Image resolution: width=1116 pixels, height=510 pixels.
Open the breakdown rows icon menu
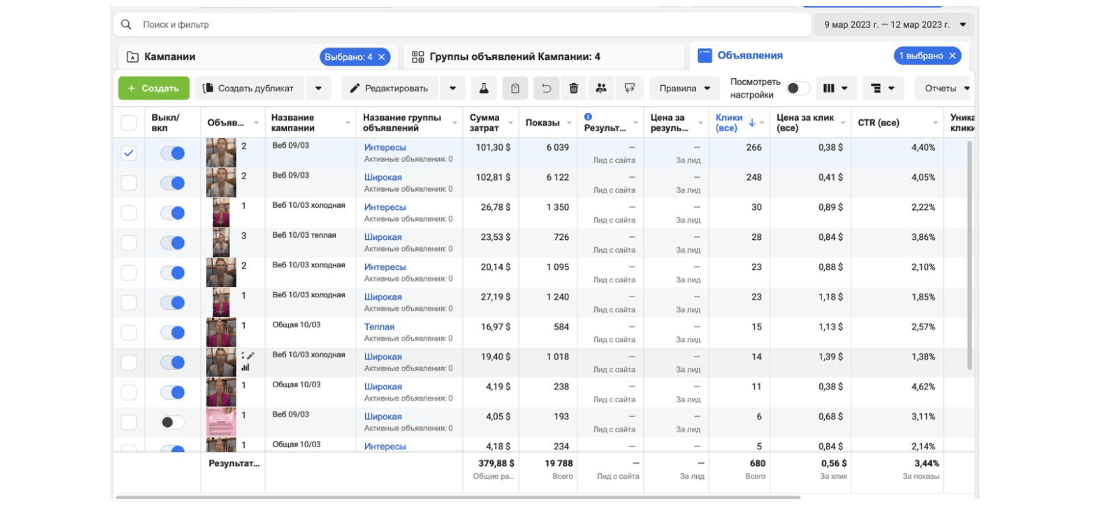pos(881,88)
